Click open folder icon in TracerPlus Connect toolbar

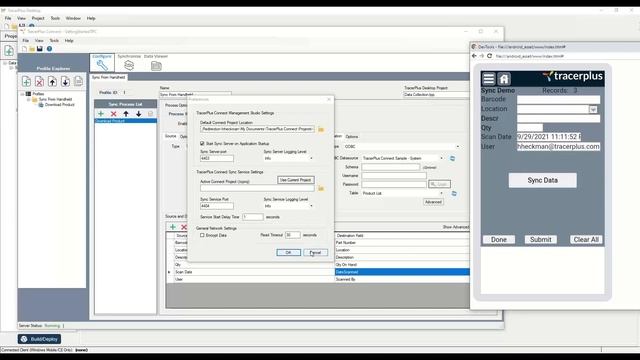pos(32,49)
